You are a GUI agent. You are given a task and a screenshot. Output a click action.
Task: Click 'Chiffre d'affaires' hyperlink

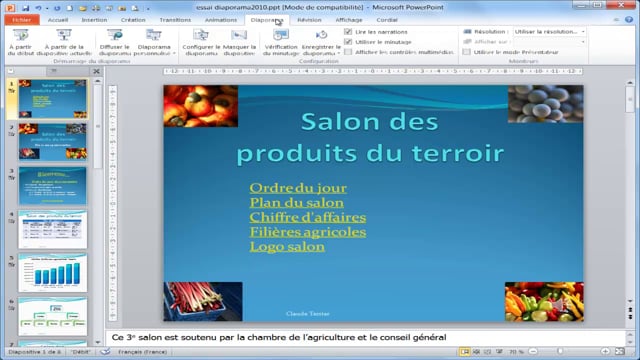308,218
